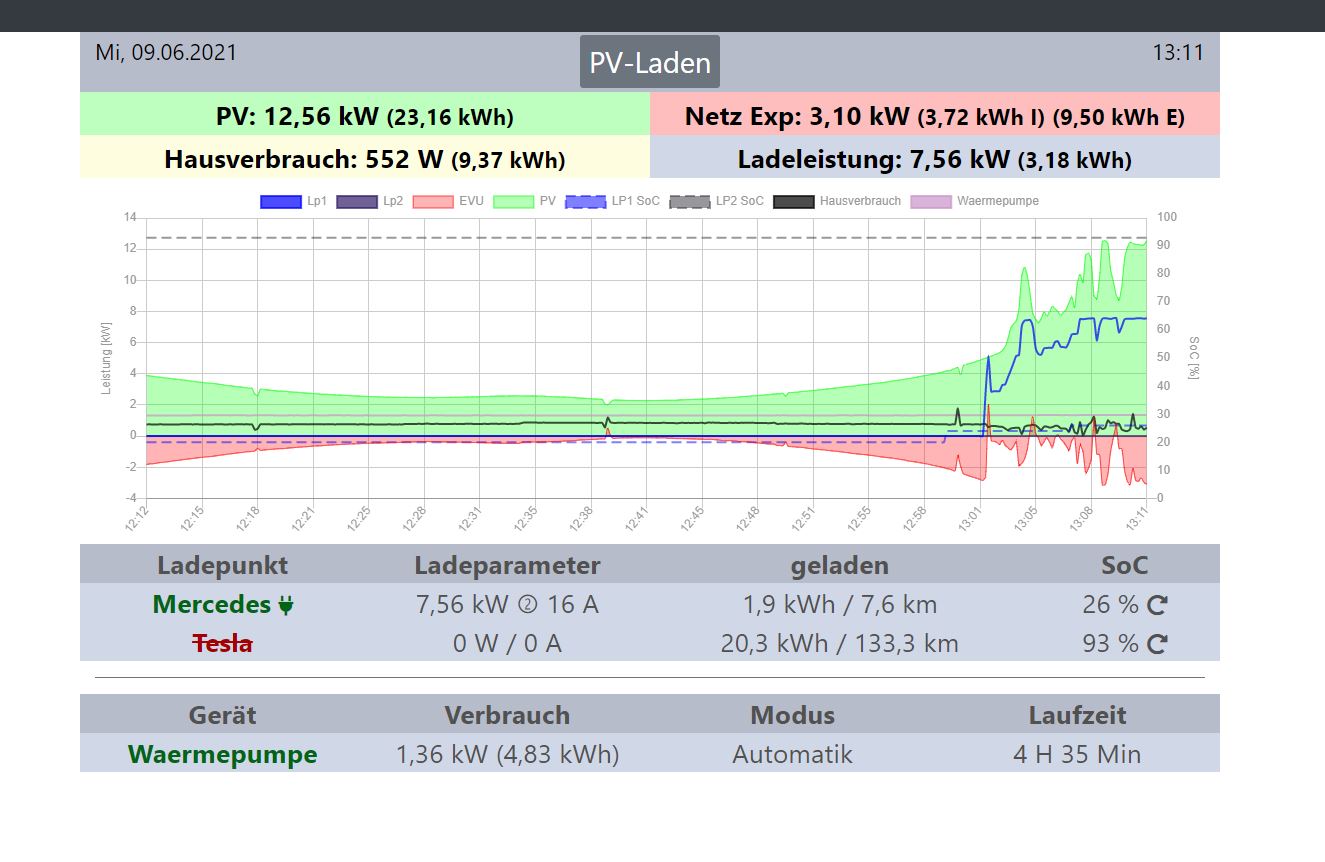The image size is (1325, 862).
Task: Disable the Mercedes charge point
Action: (x=211, y=605)
